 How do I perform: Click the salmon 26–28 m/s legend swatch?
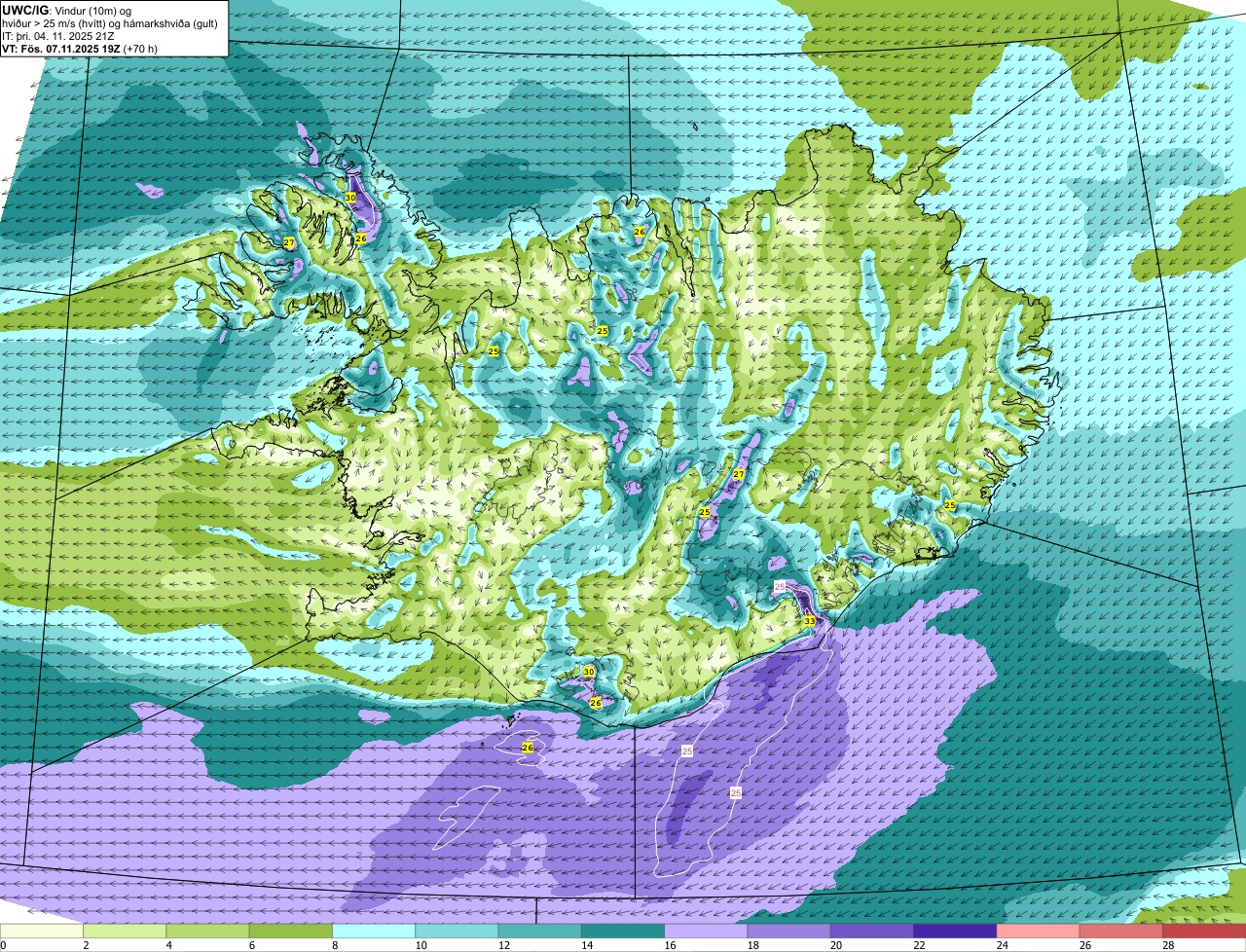[x=1121, y=931]
